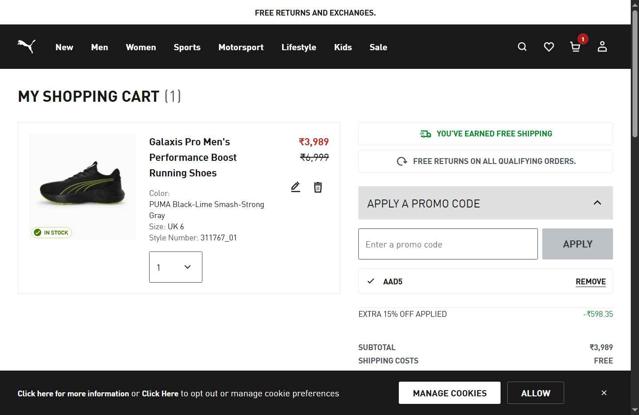Delete cart item with trash icon
This screenshot has height=415, width=639.
tap(318, 187)
